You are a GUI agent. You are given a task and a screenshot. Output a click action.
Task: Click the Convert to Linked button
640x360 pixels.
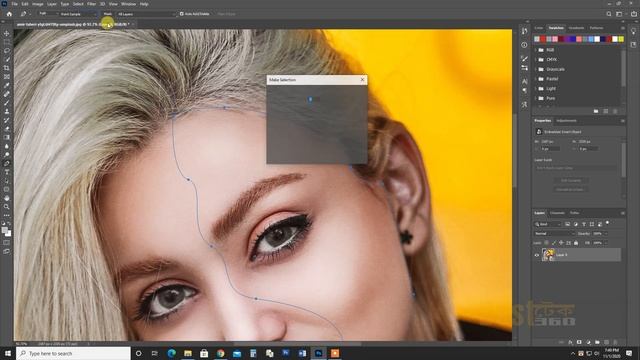[571, 189]
